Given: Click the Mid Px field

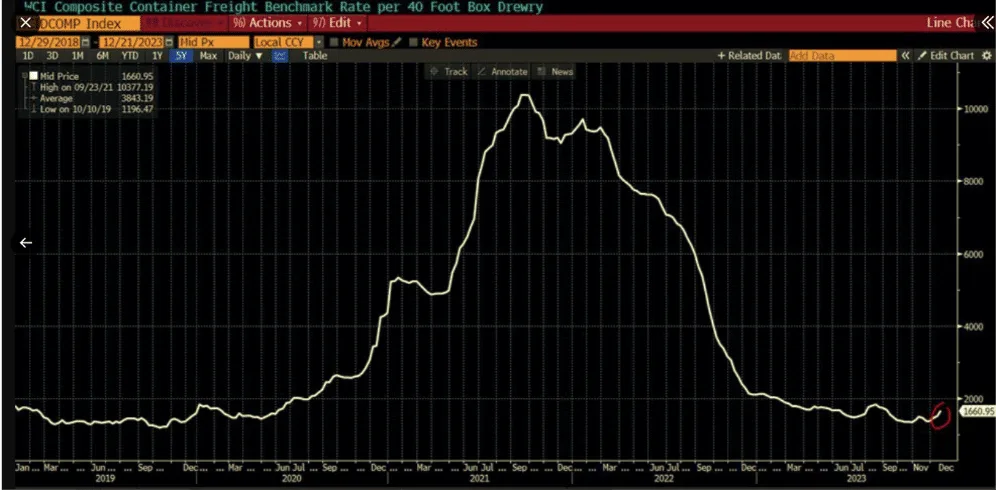Looking at the screenshot, I should (x=214, y=43).
